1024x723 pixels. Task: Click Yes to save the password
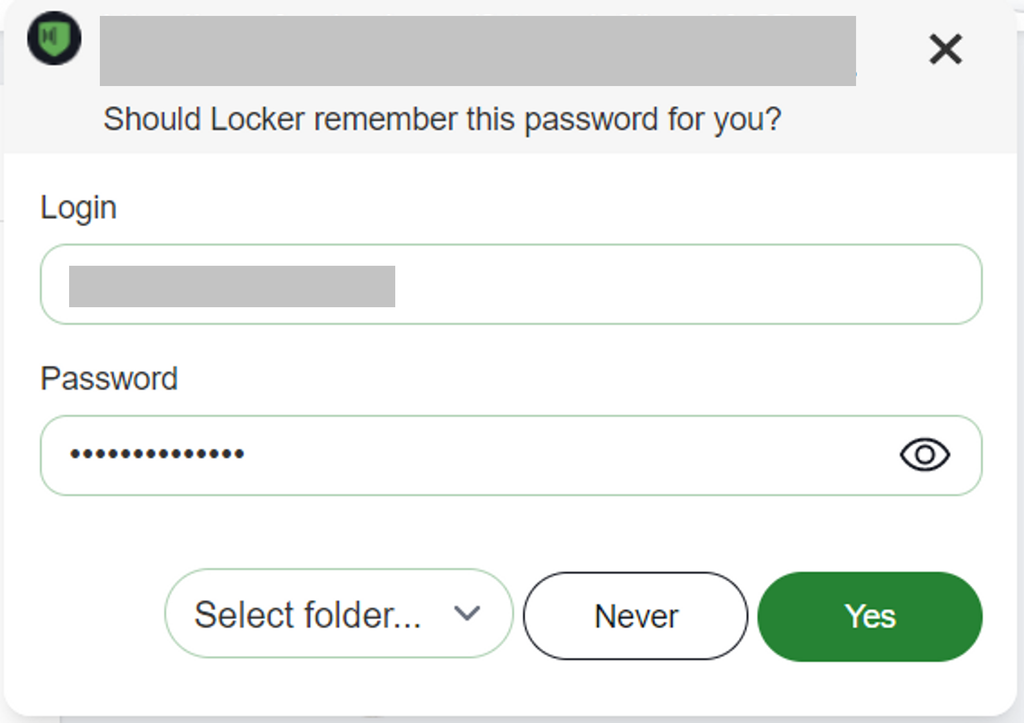coord(869,616)
